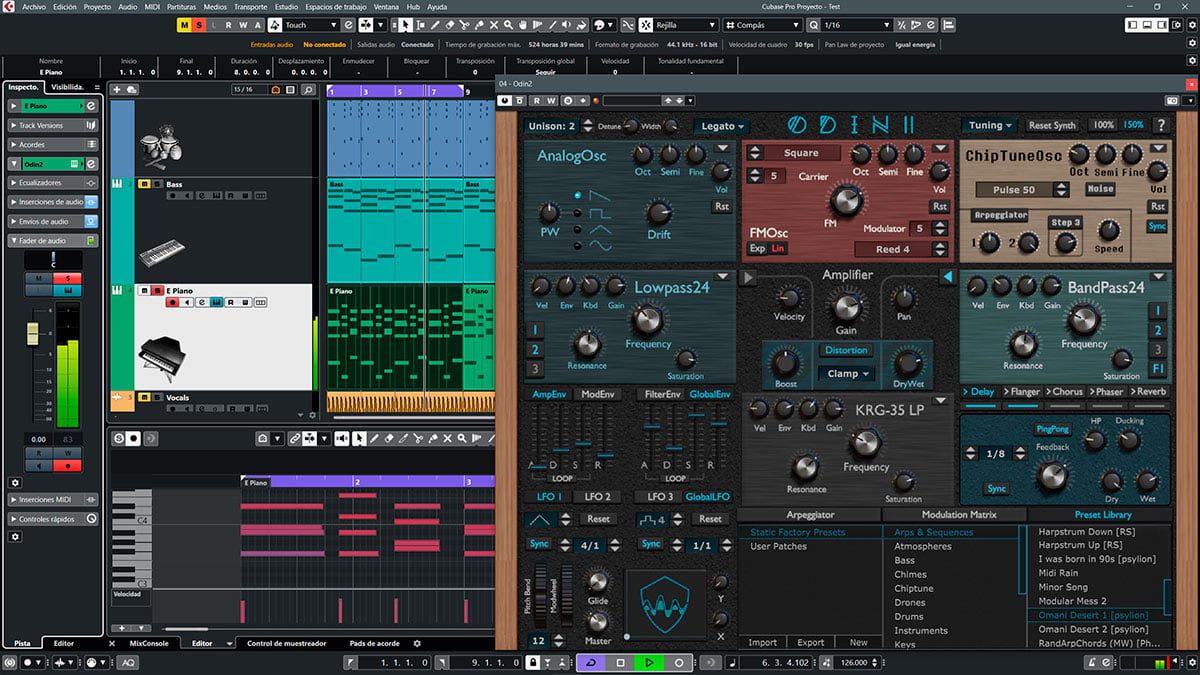This screenshot has height=675, width=1200.
Task: Click the Reset Synth button
Action: (1052, 125)
